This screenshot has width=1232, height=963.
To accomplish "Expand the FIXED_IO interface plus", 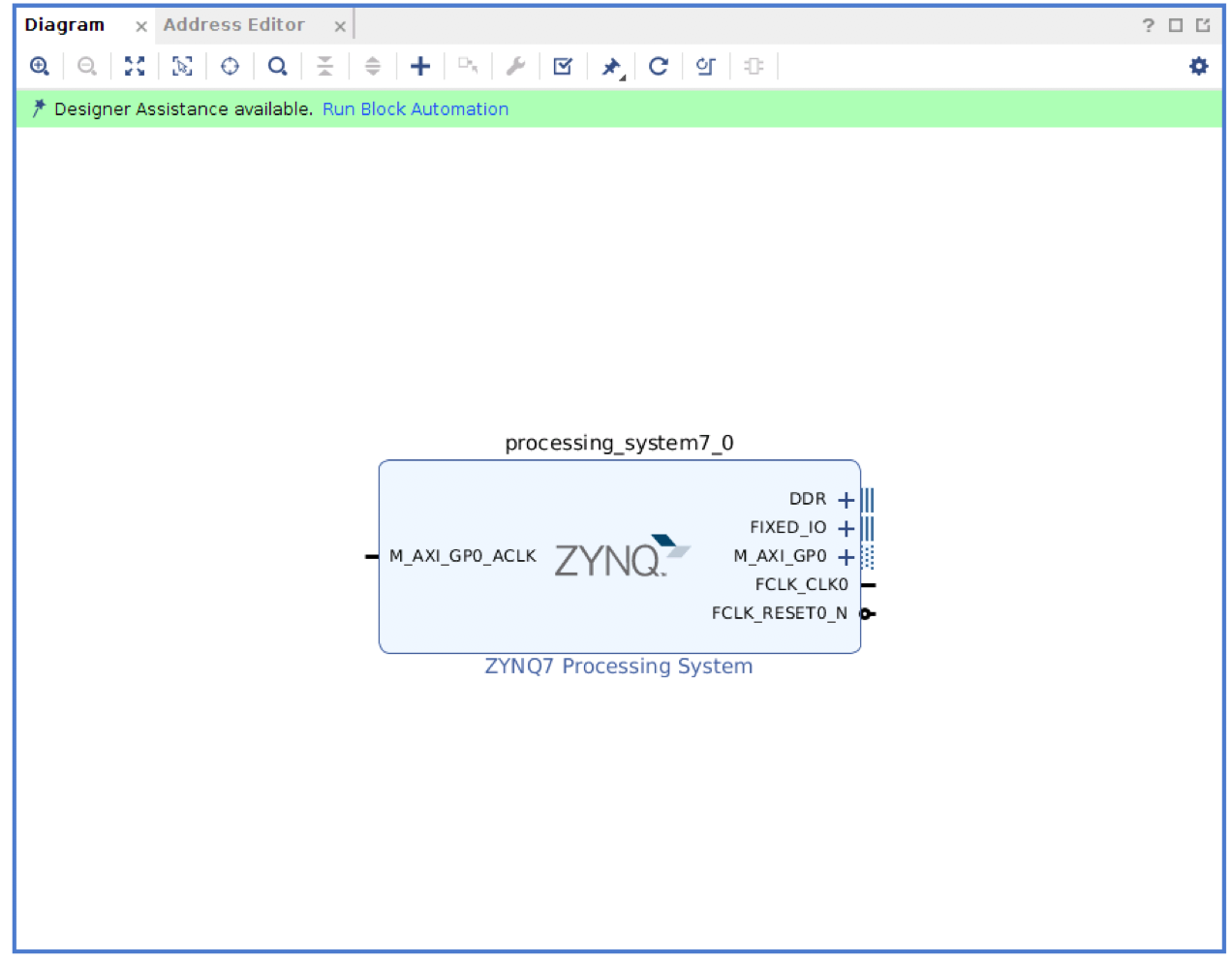I will [x=846, y=528].
